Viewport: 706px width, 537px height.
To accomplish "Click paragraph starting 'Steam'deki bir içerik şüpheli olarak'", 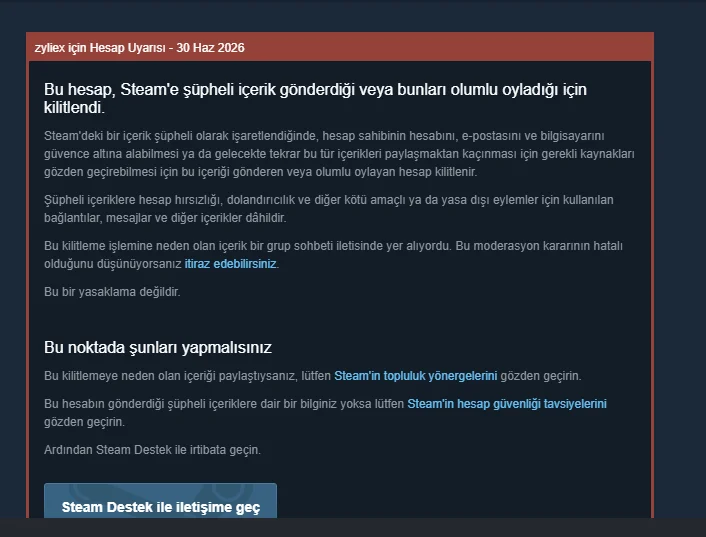I will [x=339, y=154].
